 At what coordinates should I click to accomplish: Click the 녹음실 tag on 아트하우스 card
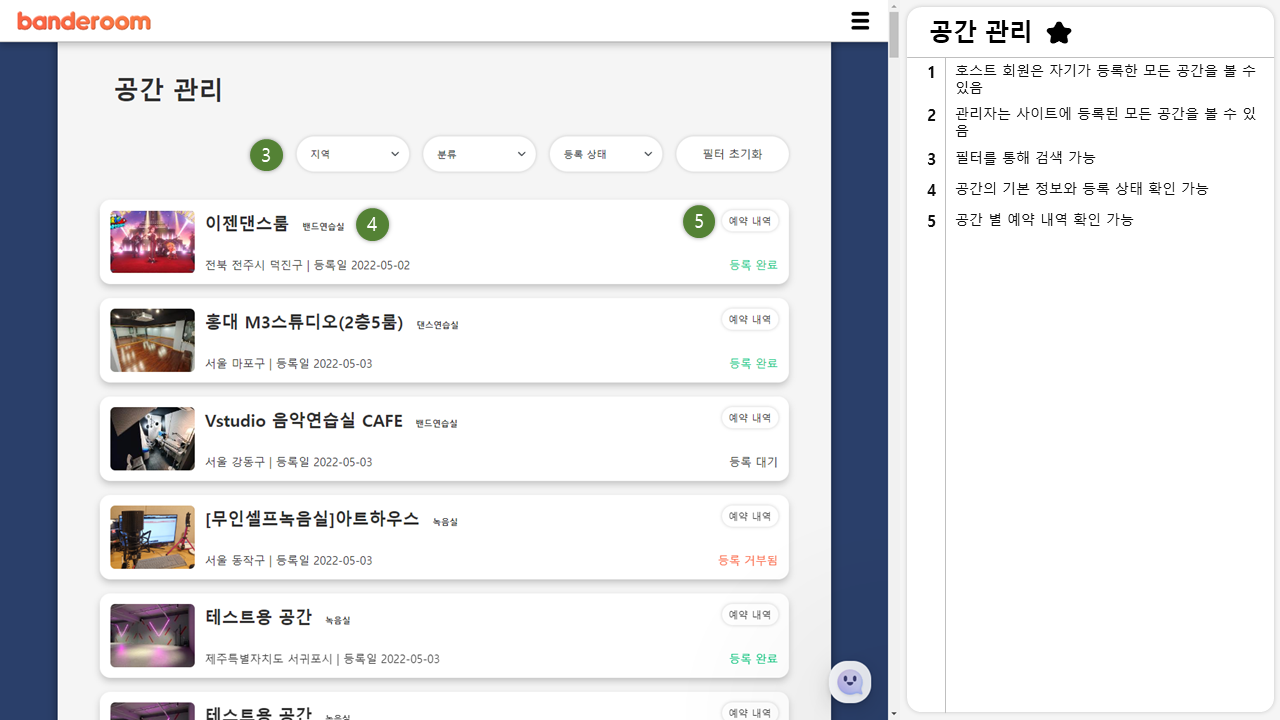click(443, 521)
